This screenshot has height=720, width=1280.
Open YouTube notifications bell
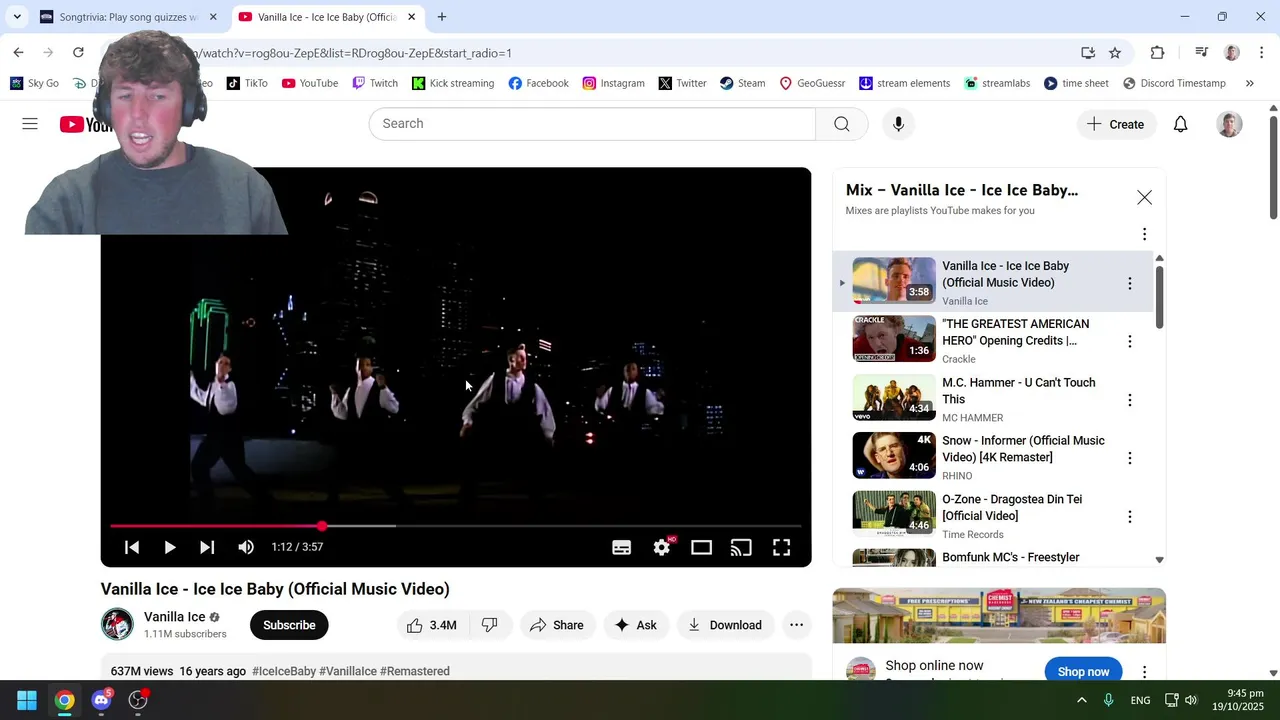click(x=1181, y=124)
